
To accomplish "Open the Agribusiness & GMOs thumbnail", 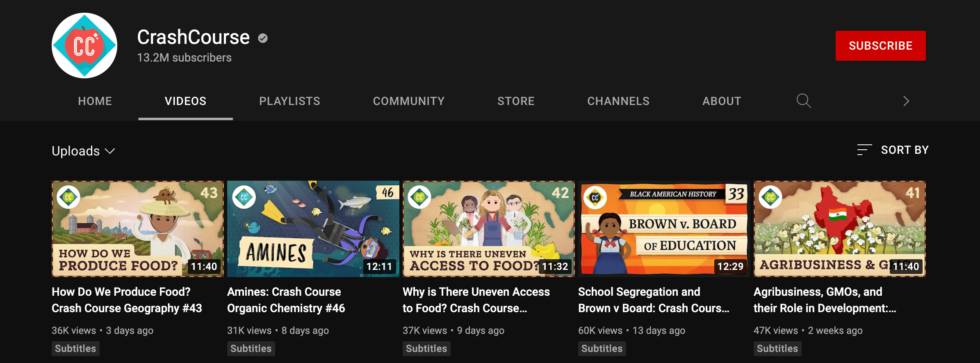I will [840, 229].
